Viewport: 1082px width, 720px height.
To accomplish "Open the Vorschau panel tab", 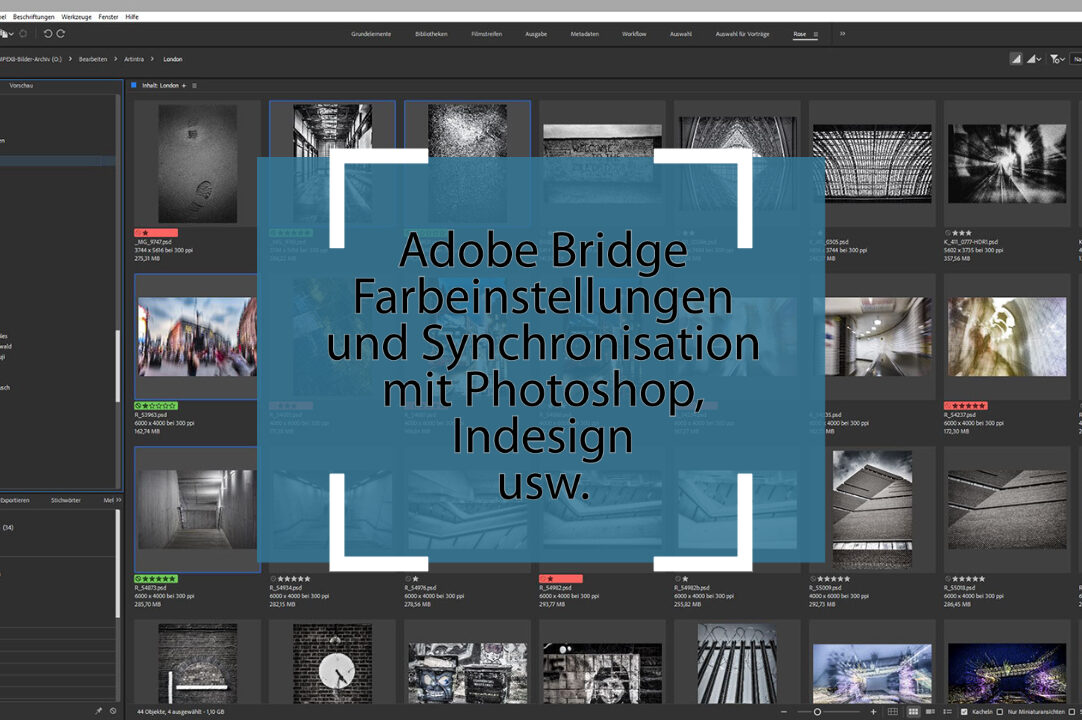I will (x=21, y=86).
